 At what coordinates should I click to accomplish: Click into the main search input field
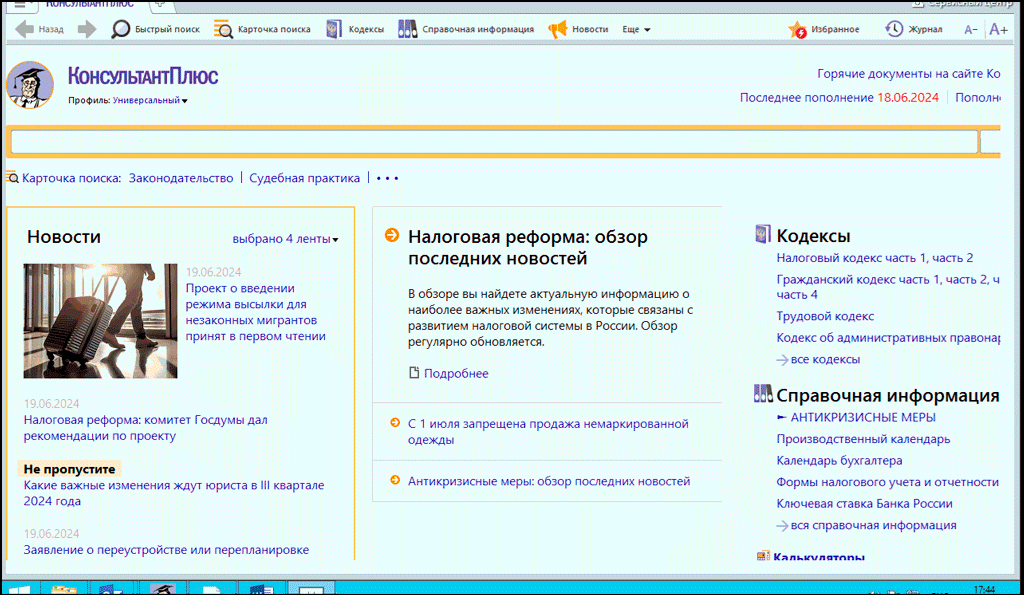494,142
